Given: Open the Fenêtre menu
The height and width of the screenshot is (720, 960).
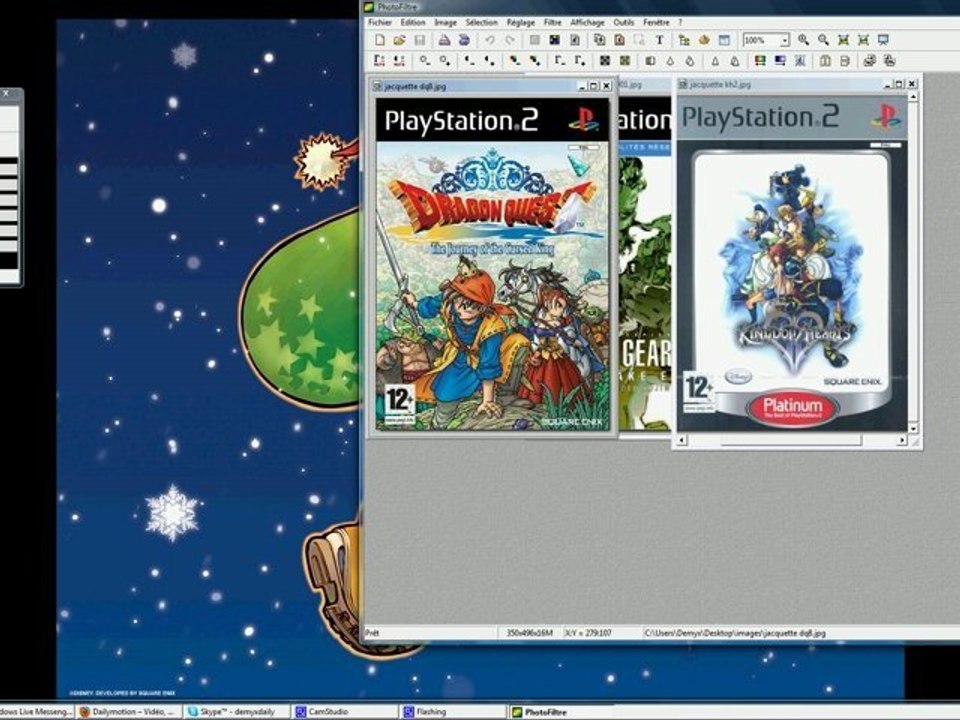Looking at the screenshot, I should tap(656, 22).
